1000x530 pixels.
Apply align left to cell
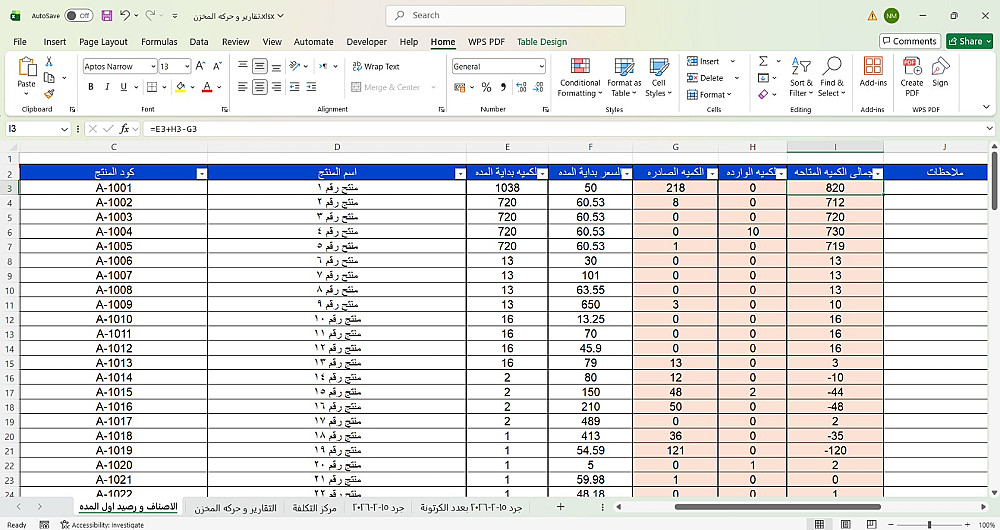242,87
